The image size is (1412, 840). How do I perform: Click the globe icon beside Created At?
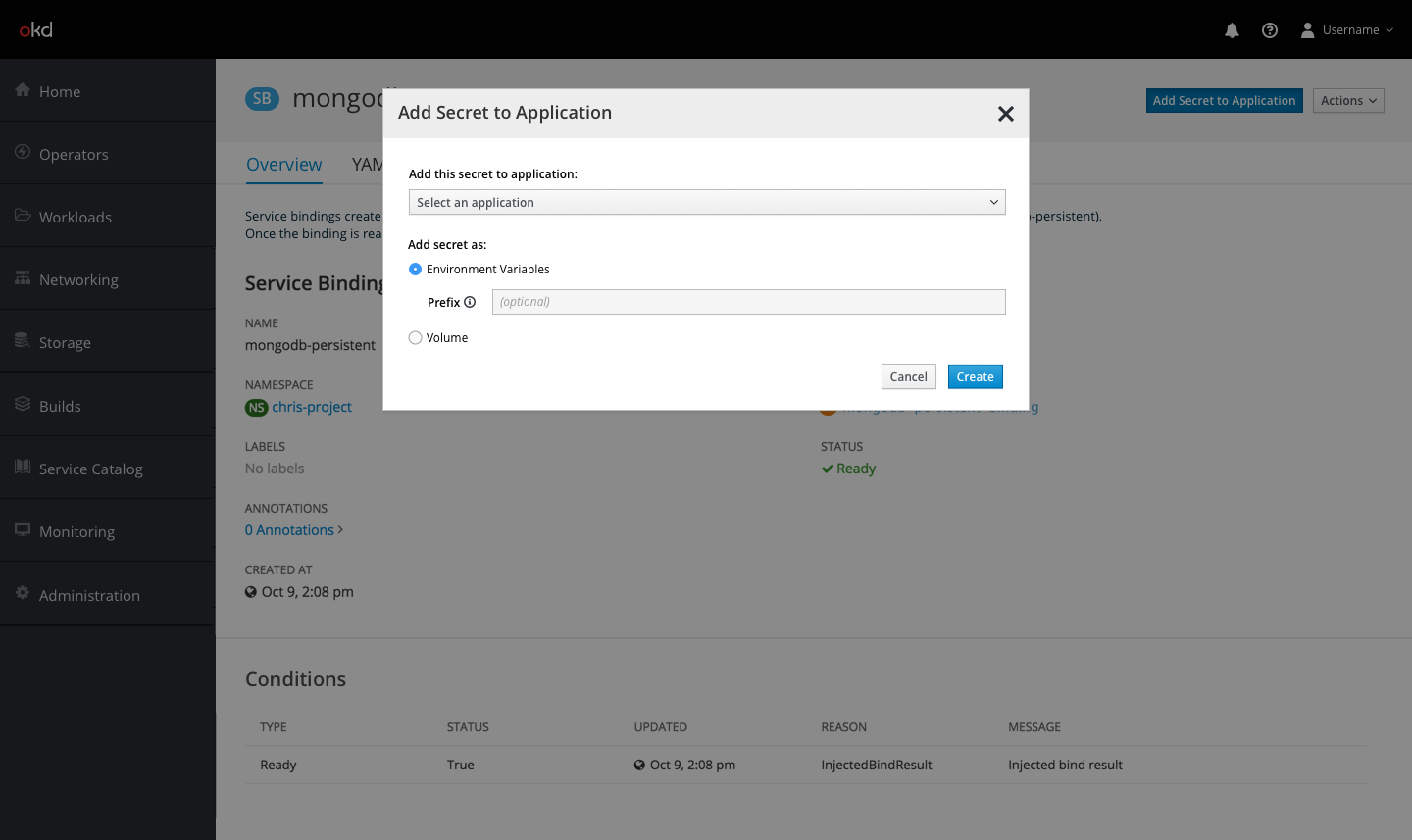pyautogui.click(x=251, y=592)
